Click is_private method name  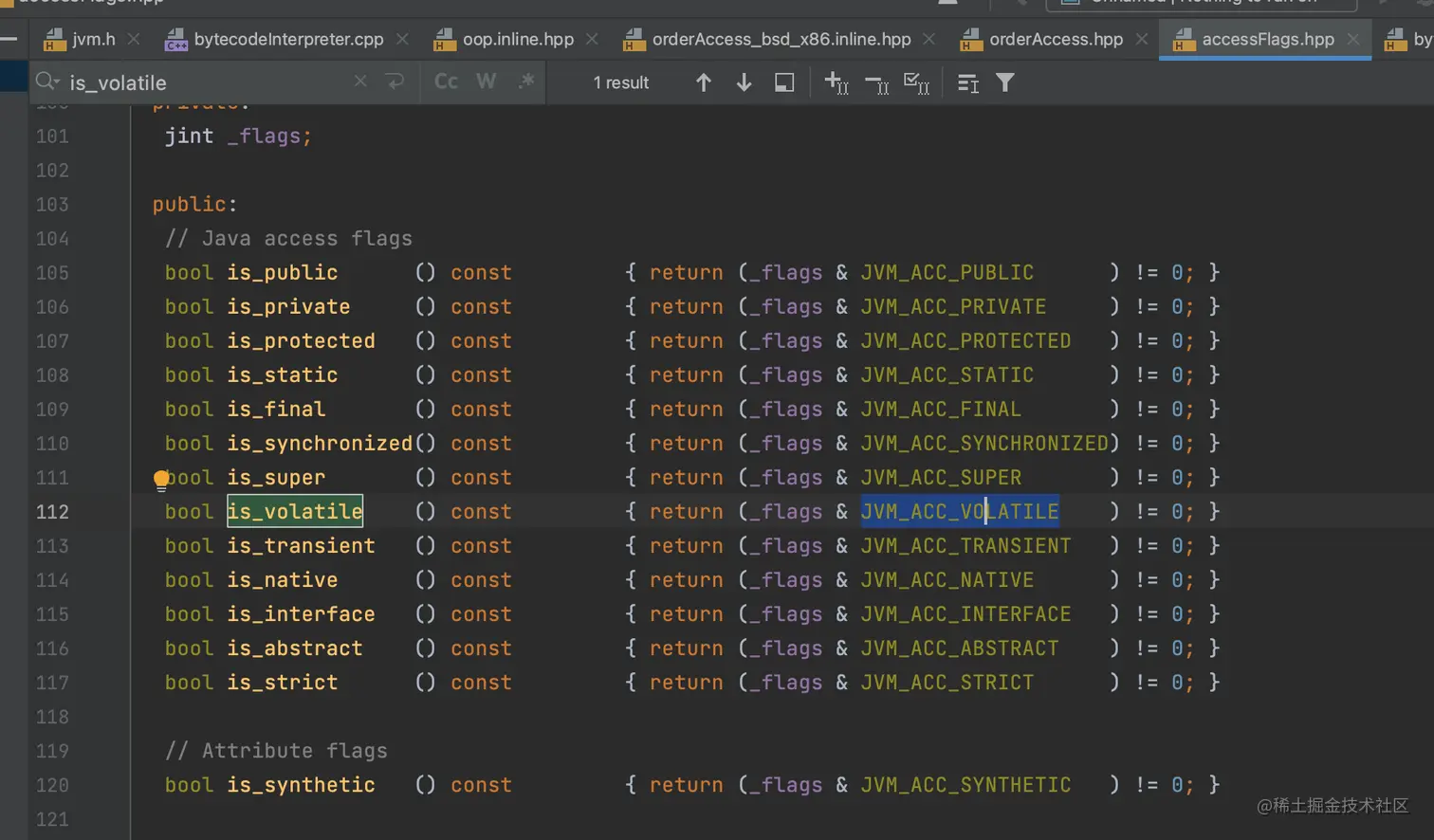pos(289,306)
